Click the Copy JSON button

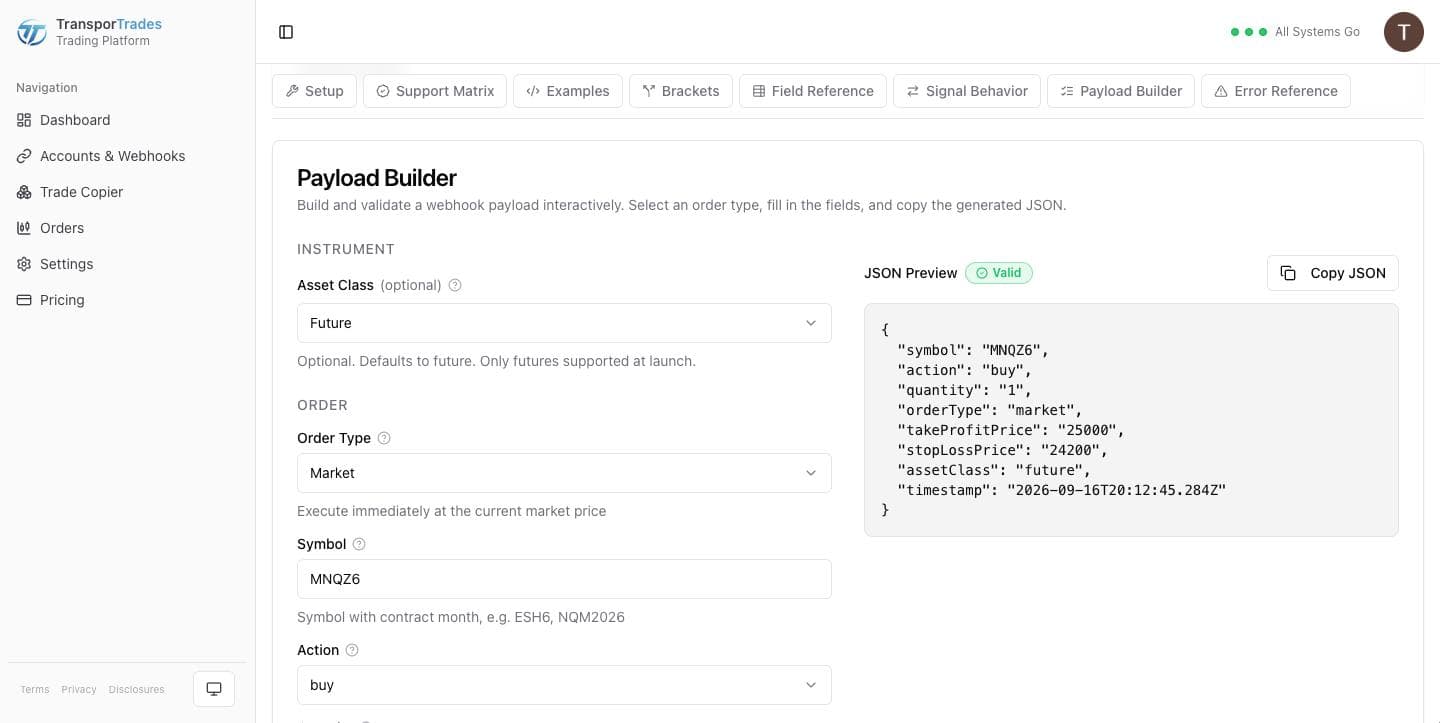point(1333,273)
